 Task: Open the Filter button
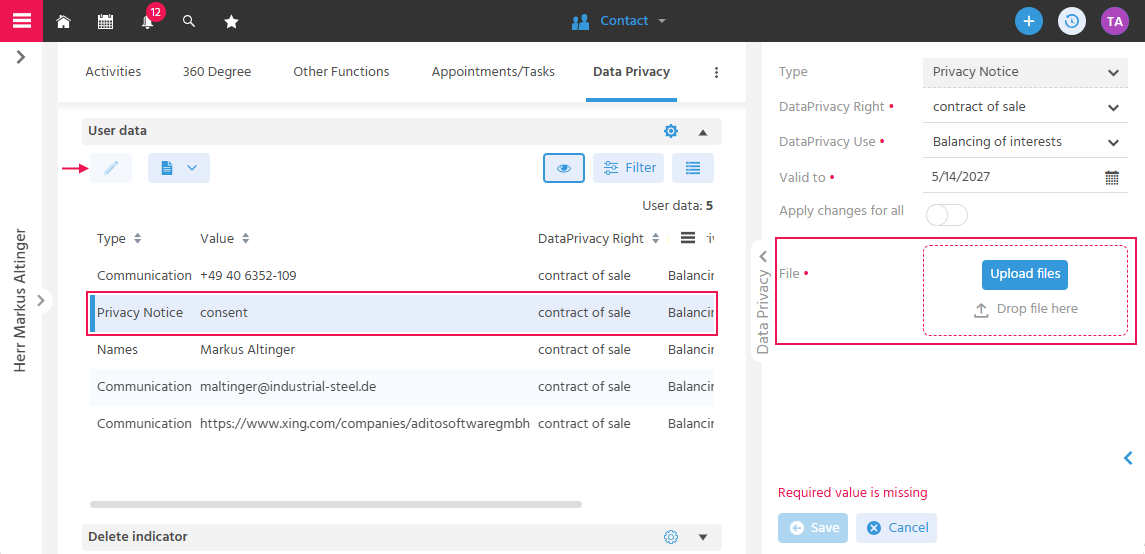629,168
